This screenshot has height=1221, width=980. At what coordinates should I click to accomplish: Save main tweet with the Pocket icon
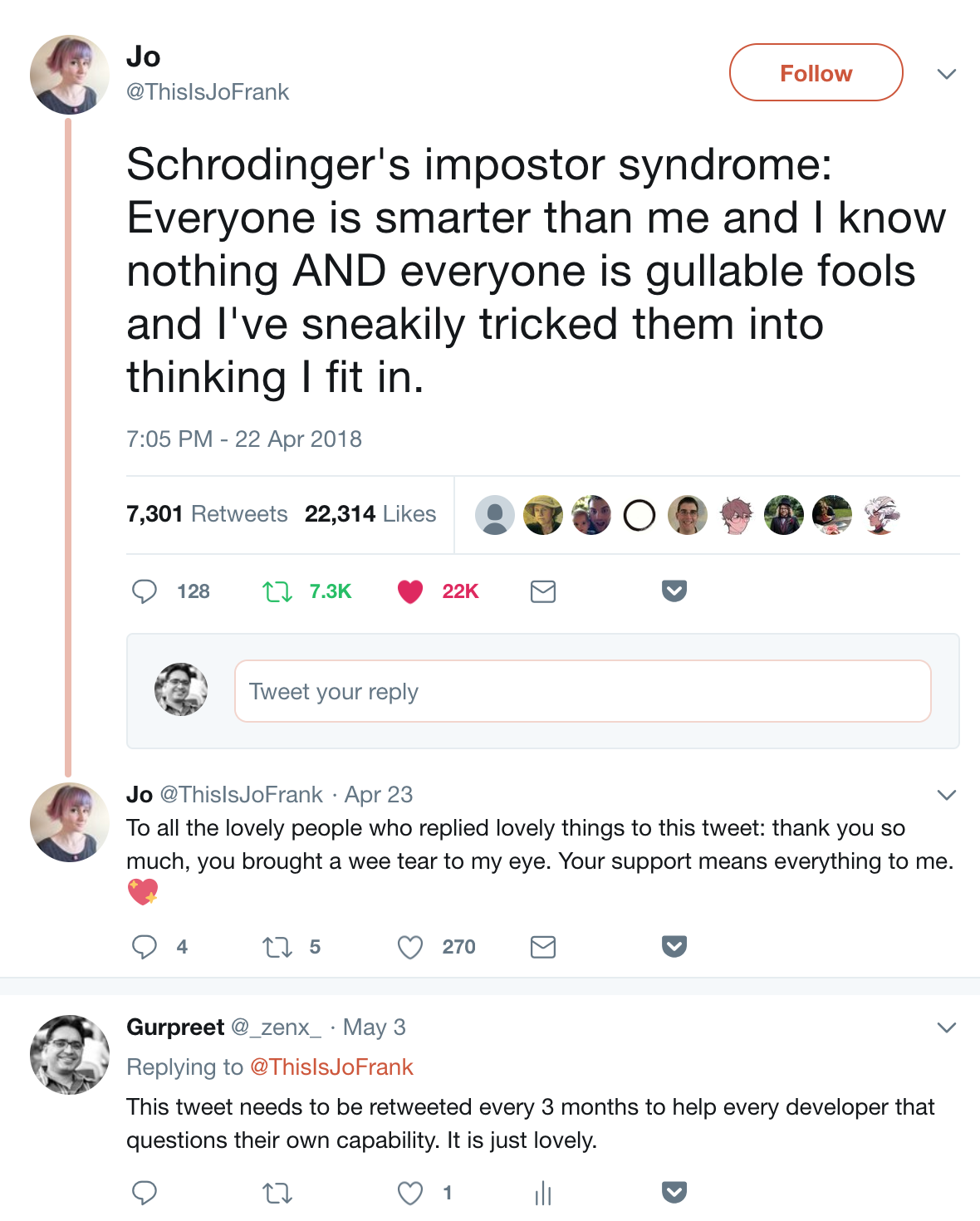click(674, 591)
